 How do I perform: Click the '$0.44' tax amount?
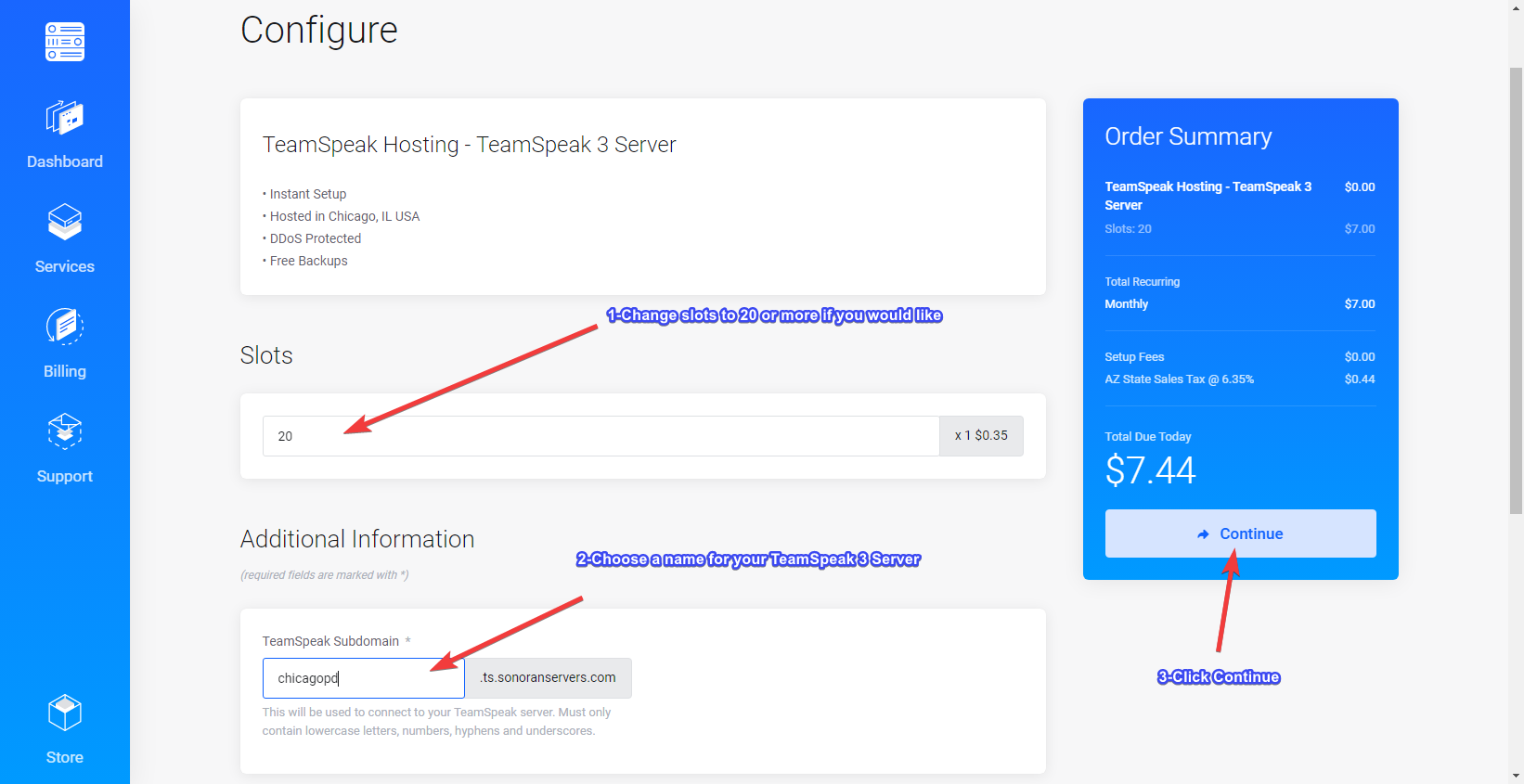coord(1360,379)
